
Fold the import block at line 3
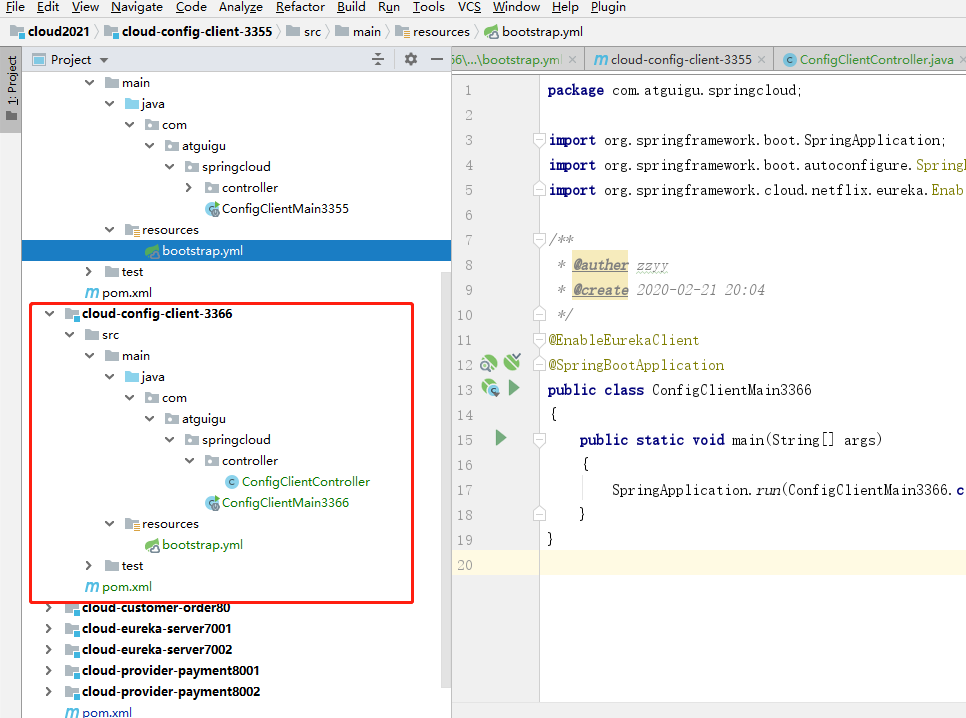click(539, 139)
